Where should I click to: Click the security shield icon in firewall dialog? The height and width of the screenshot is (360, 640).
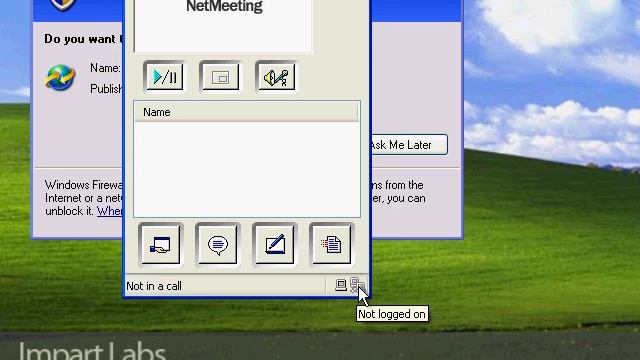click(63, 4)
